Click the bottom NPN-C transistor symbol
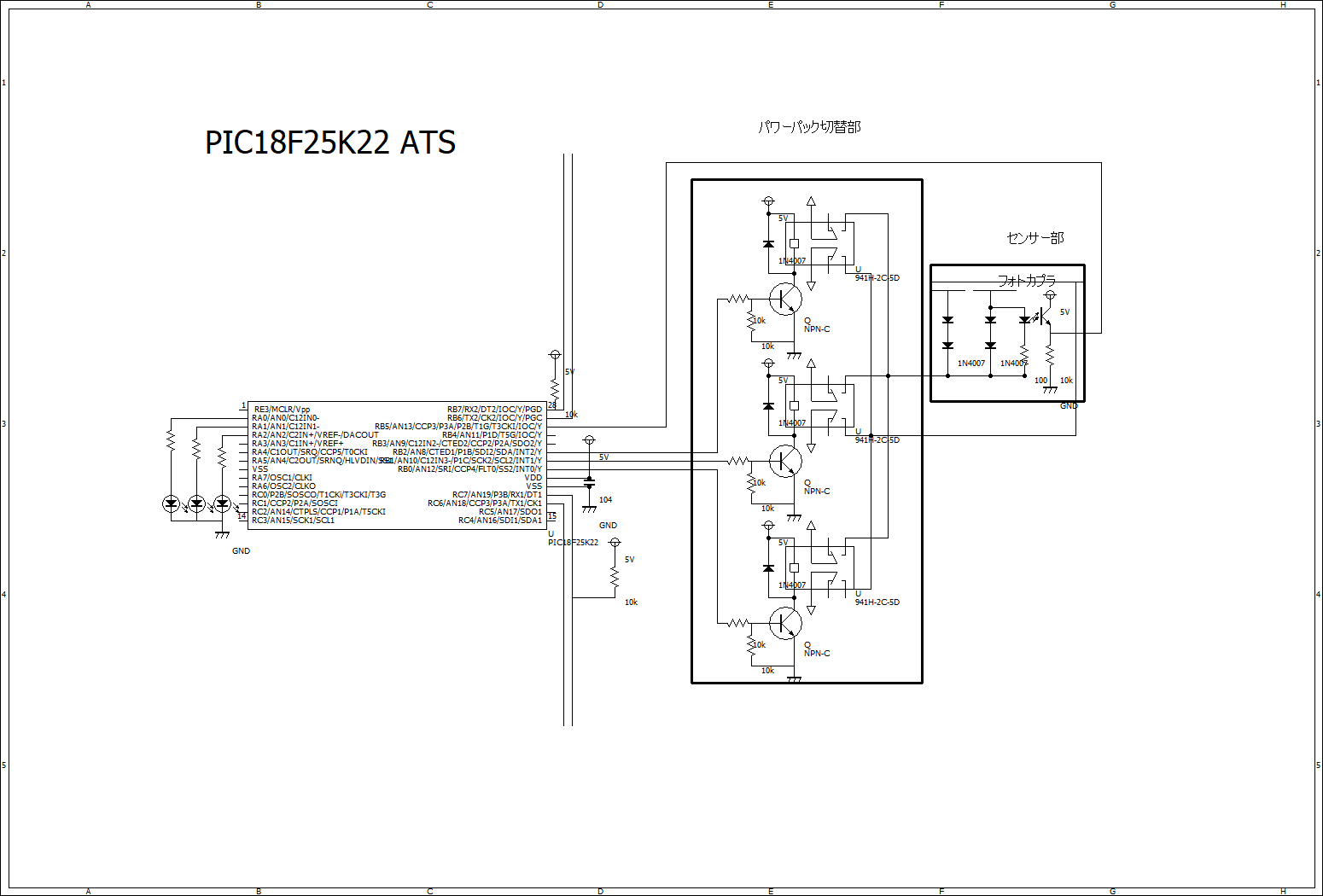This screenshot has width=1323, height=896. [x=784, y=624]
